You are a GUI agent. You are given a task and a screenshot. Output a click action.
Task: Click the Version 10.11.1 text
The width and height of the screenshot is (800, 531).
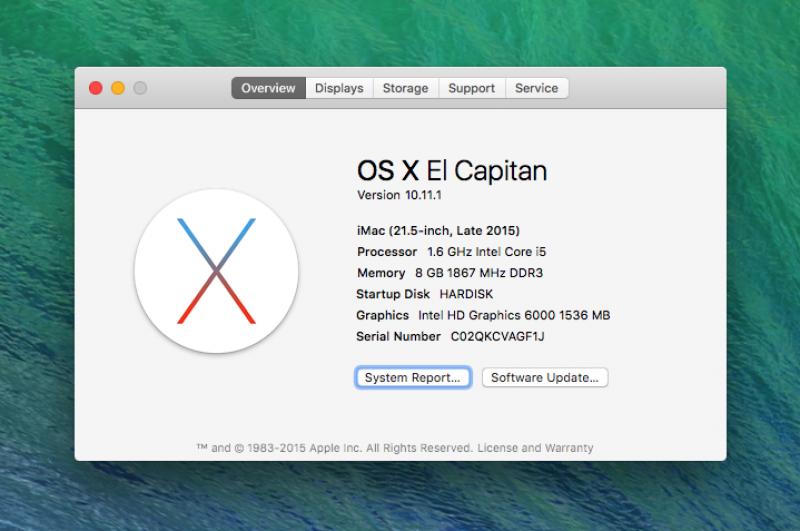coord(399,195)
